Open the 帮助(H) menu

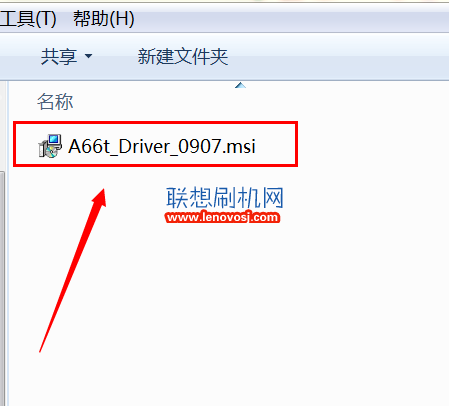click(x=104, y=19)
